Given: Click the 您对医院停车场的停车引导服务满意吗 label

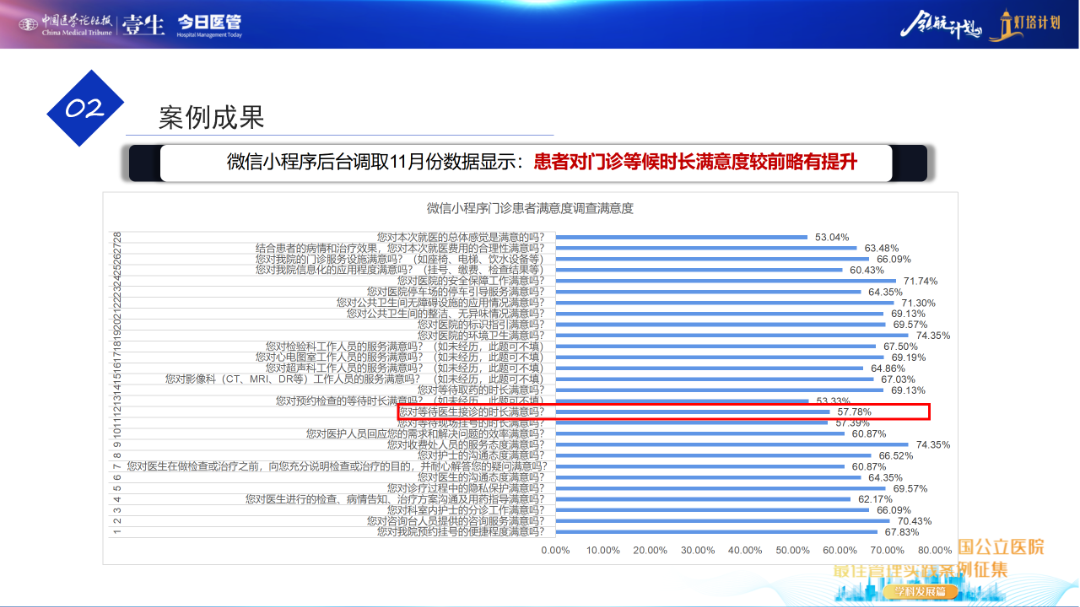Looking at the screenshot, I should pyautogui.click(x=440, y=292).
